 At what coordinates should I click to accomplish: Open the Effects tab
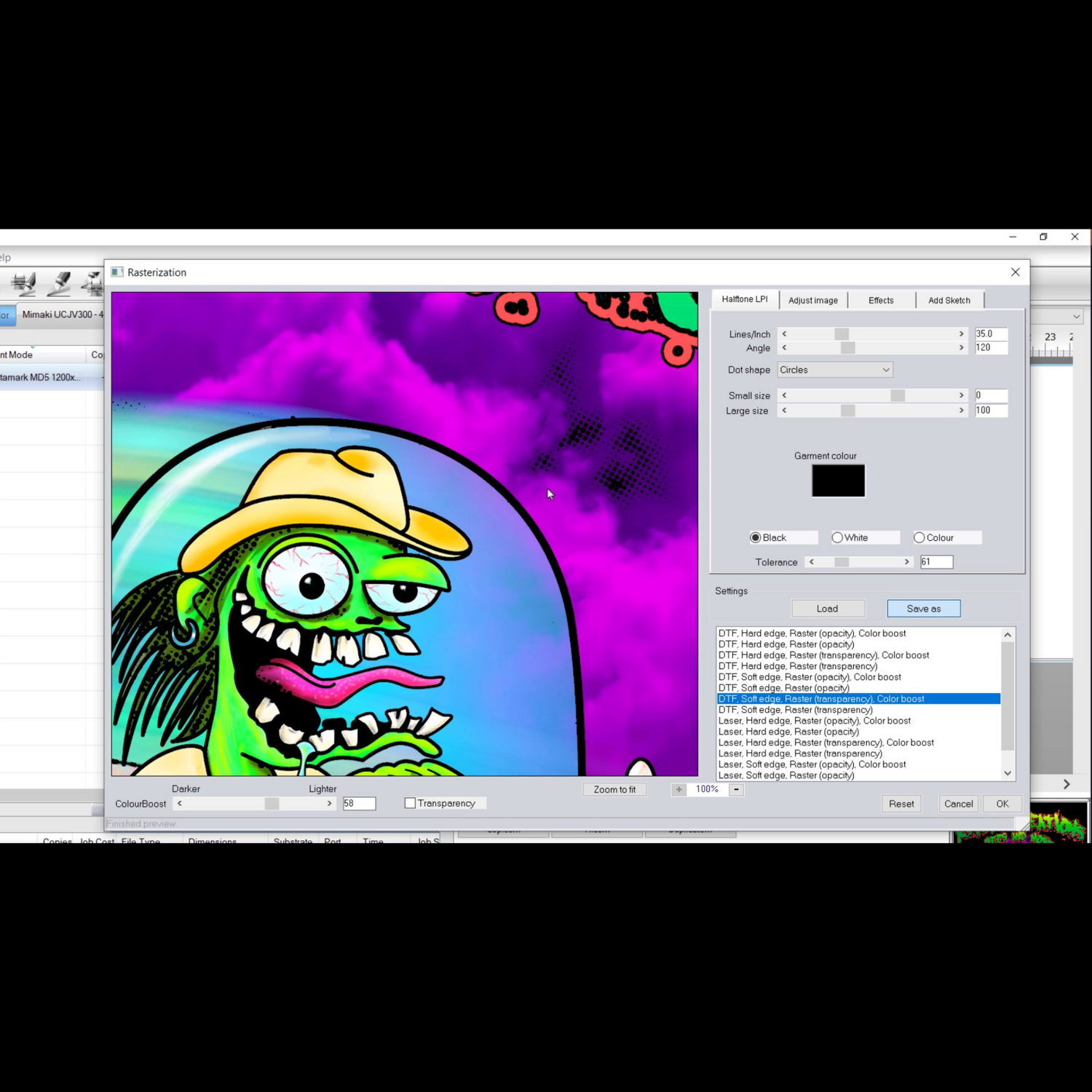tap(881, 300)
